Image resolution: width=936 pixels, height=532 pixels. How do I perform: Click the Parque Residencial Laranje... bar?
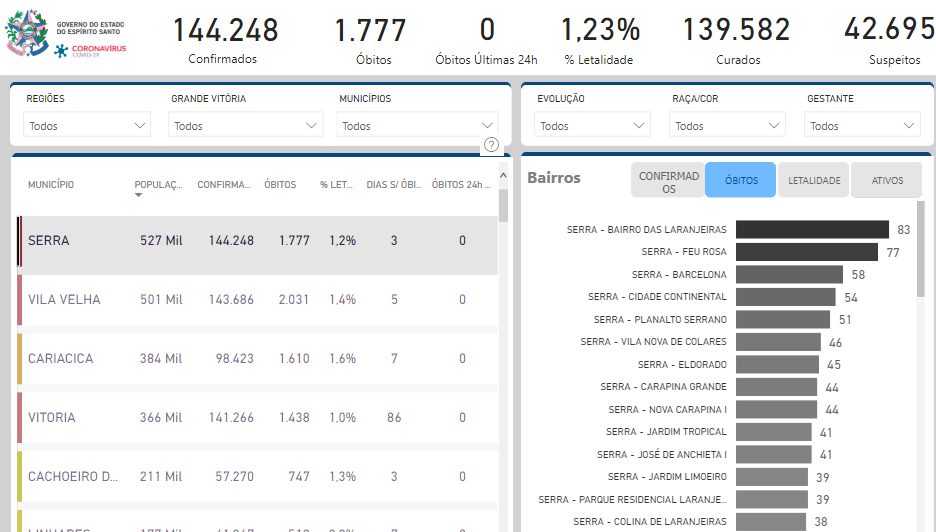tap(772, 499)
